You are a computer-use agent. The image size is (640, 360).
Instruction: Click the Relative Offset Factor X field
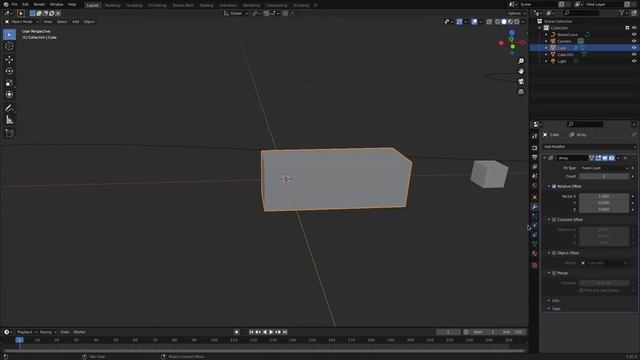(604, 196)
